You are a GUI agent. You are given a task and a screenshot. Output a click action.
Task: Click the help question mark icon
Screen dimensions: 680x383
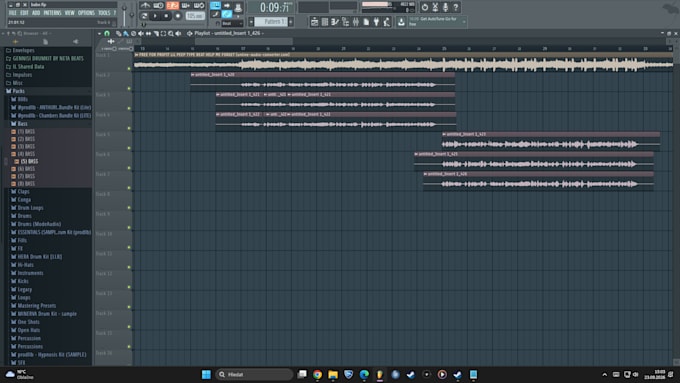point(456,7)
